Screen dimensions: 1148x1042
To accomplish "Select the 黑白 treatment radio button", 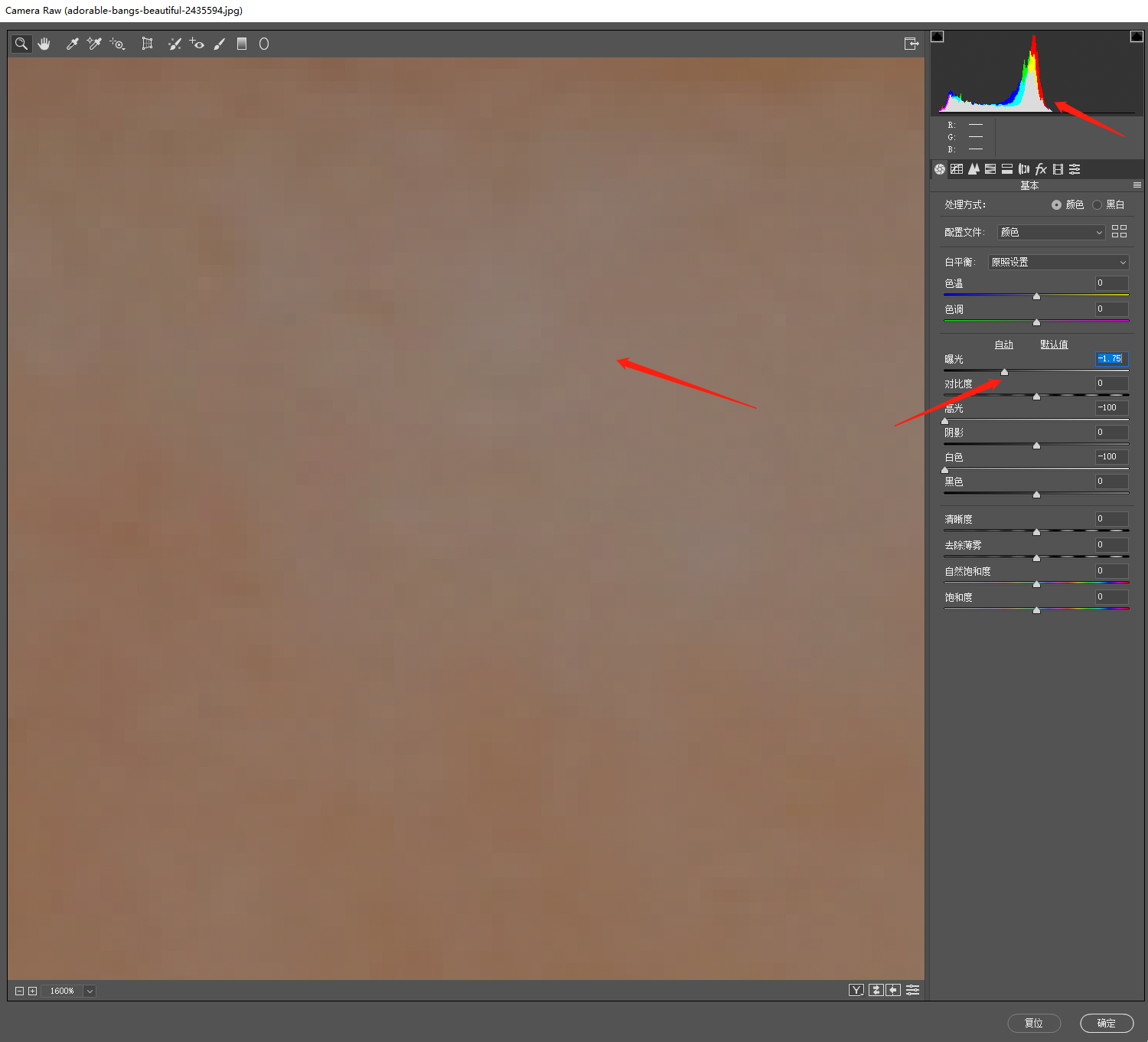I will (1097, 205).
